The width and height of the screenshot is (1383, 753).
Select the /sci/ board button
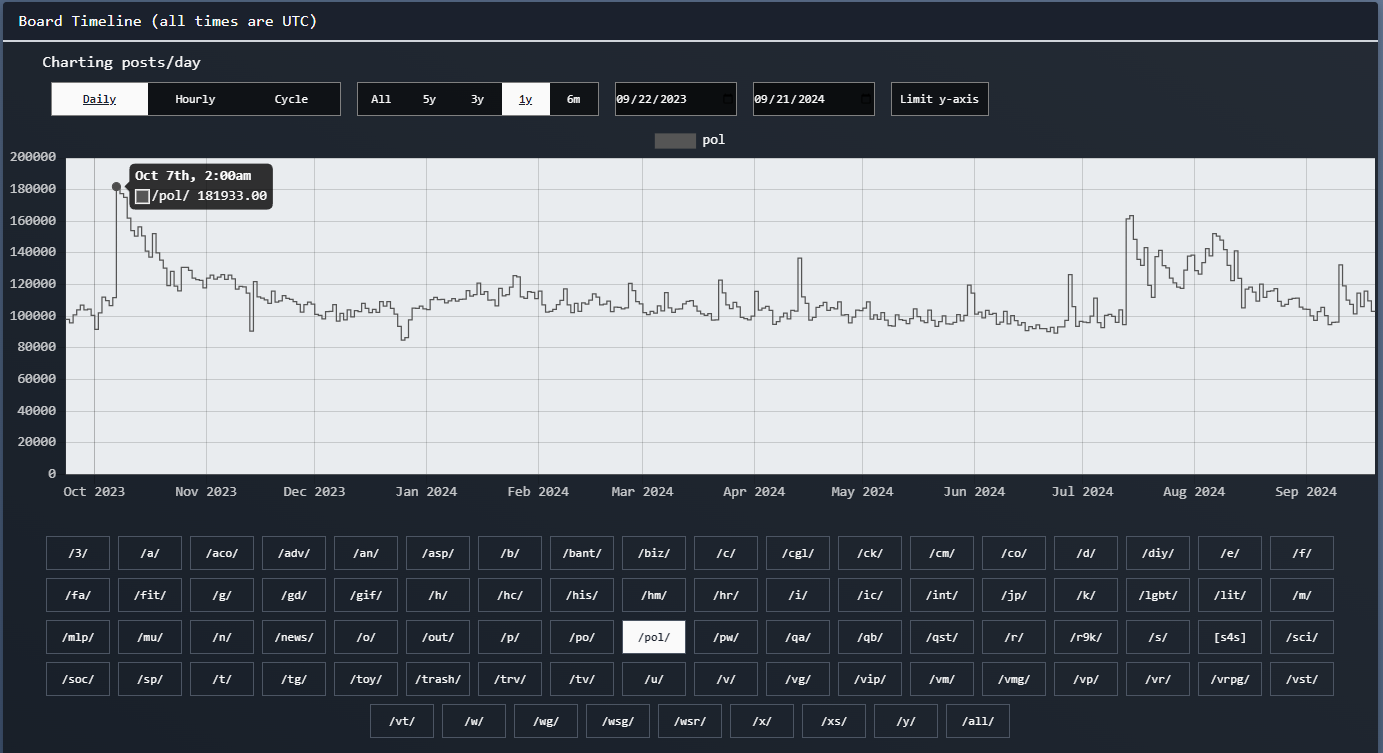pyautogui.click(x=1301, y=637)
